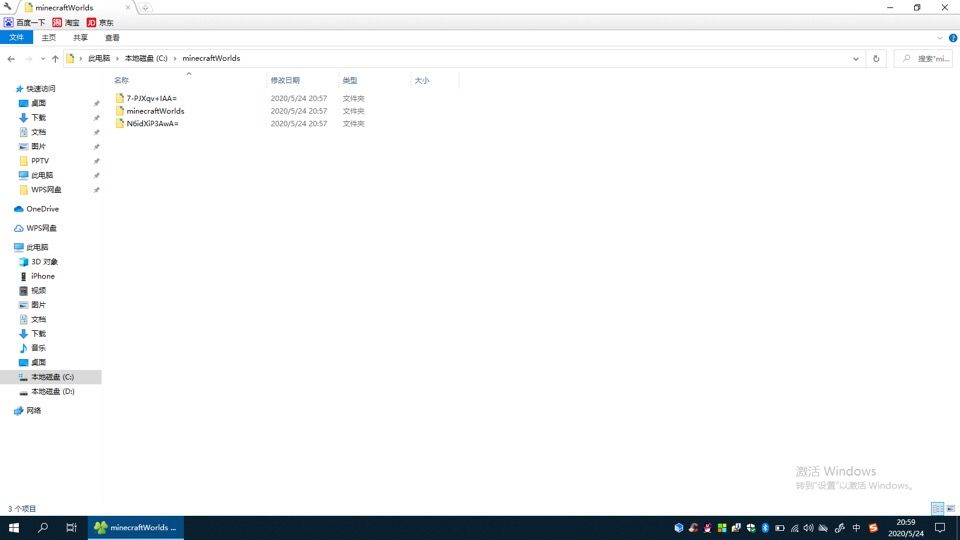Switch to large icons view layout
960x540 pixels.
click(951, 508)
